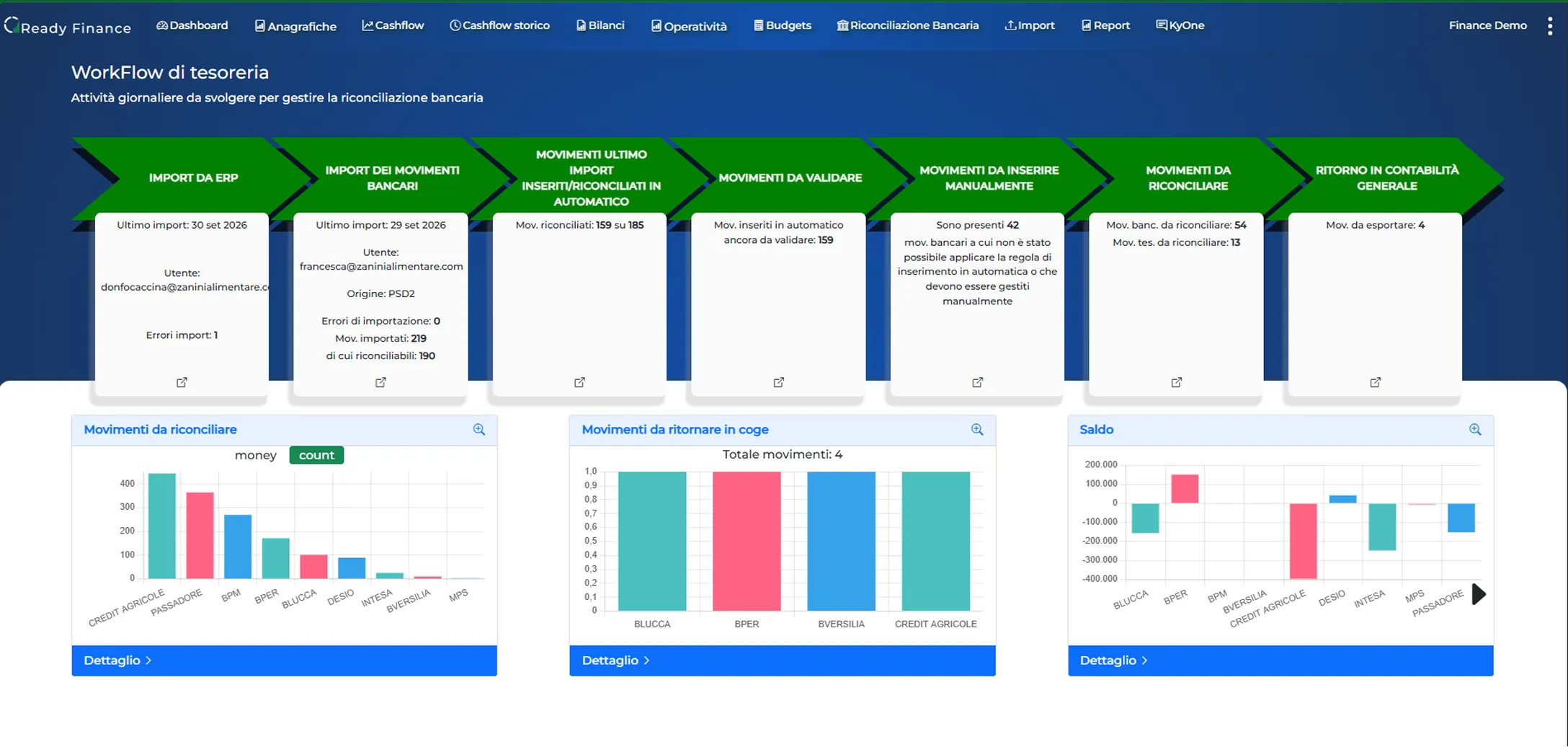Open the Cashflow storico menu
1568x747 pixels.
[x=499, y=25]
